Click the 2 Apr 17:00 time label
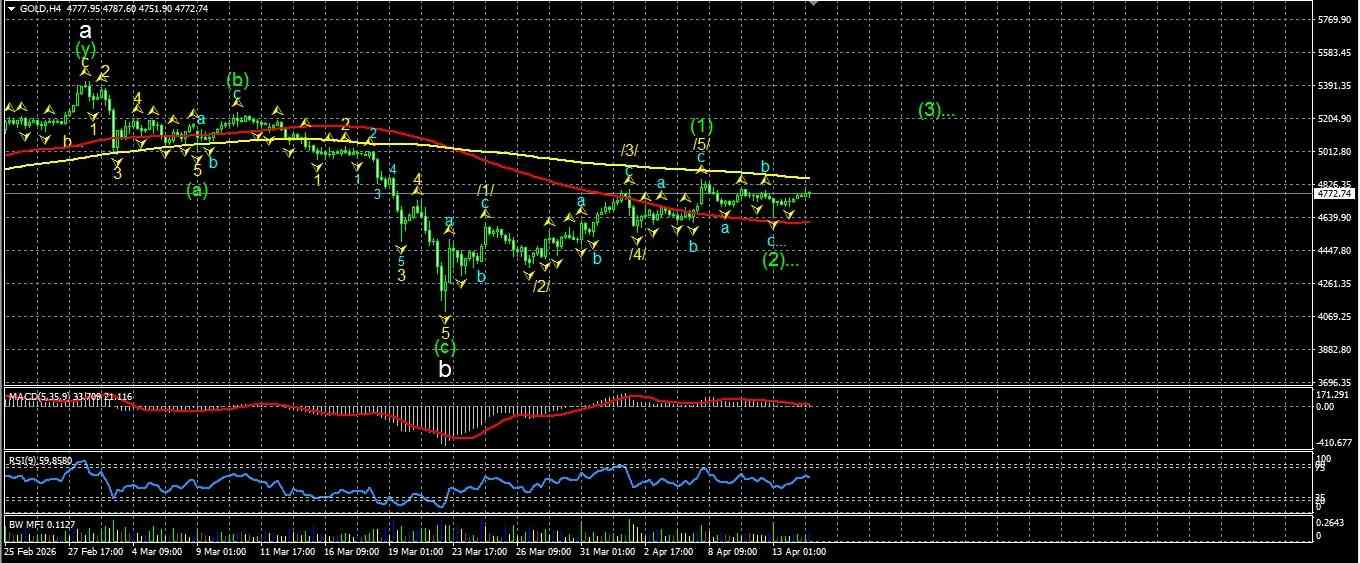1360x563 pixels. coord(670,550)
